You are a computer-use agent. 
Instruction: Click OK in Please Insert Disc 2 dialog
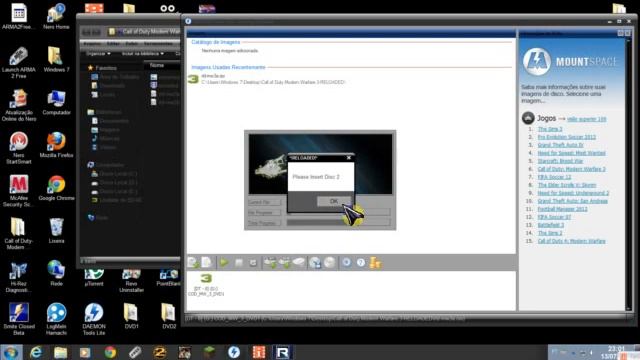[333, 201]
